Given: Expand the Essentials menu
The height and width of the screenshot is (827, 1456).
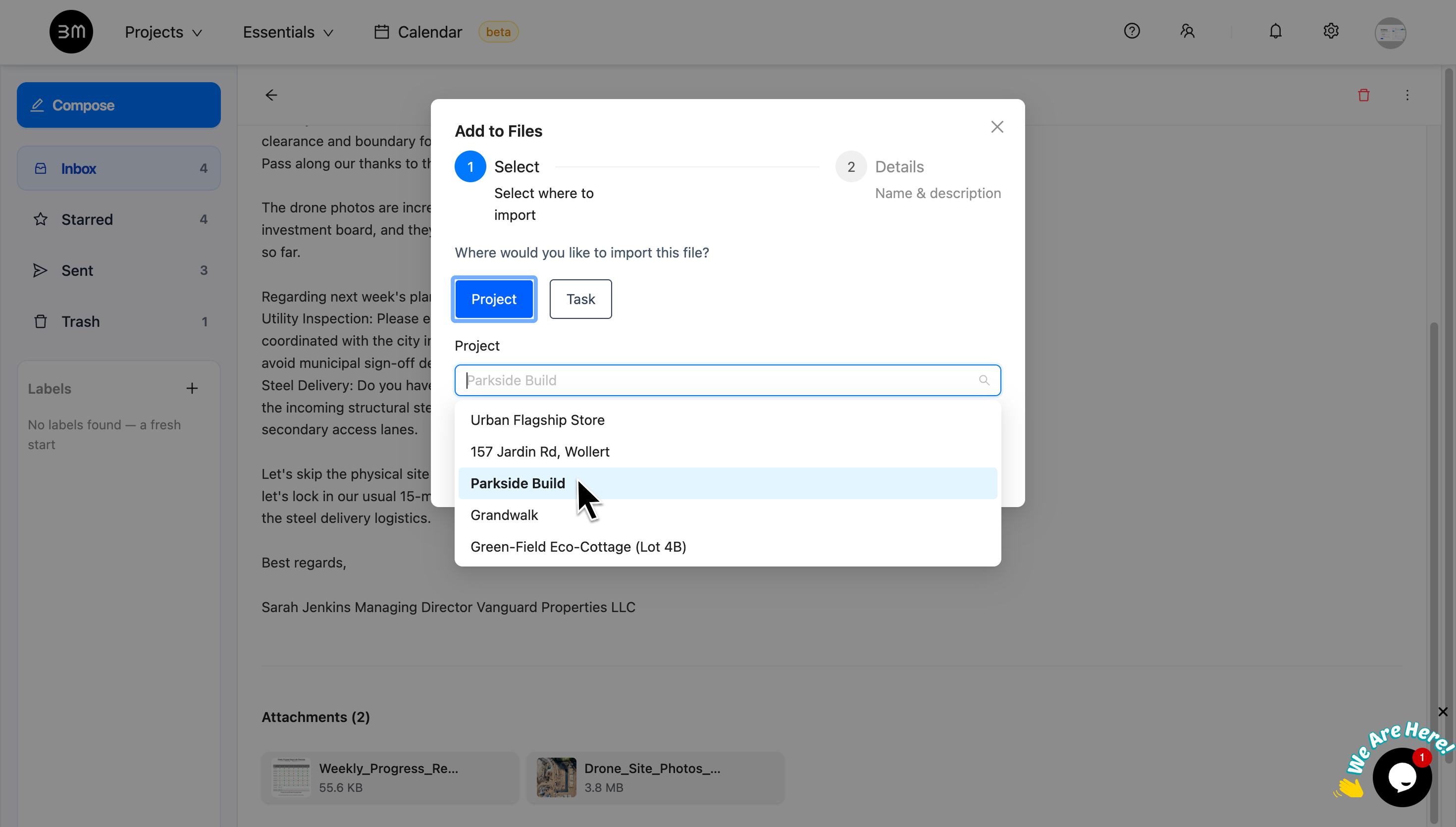Looking at the screenshot, I should point(288,32).
